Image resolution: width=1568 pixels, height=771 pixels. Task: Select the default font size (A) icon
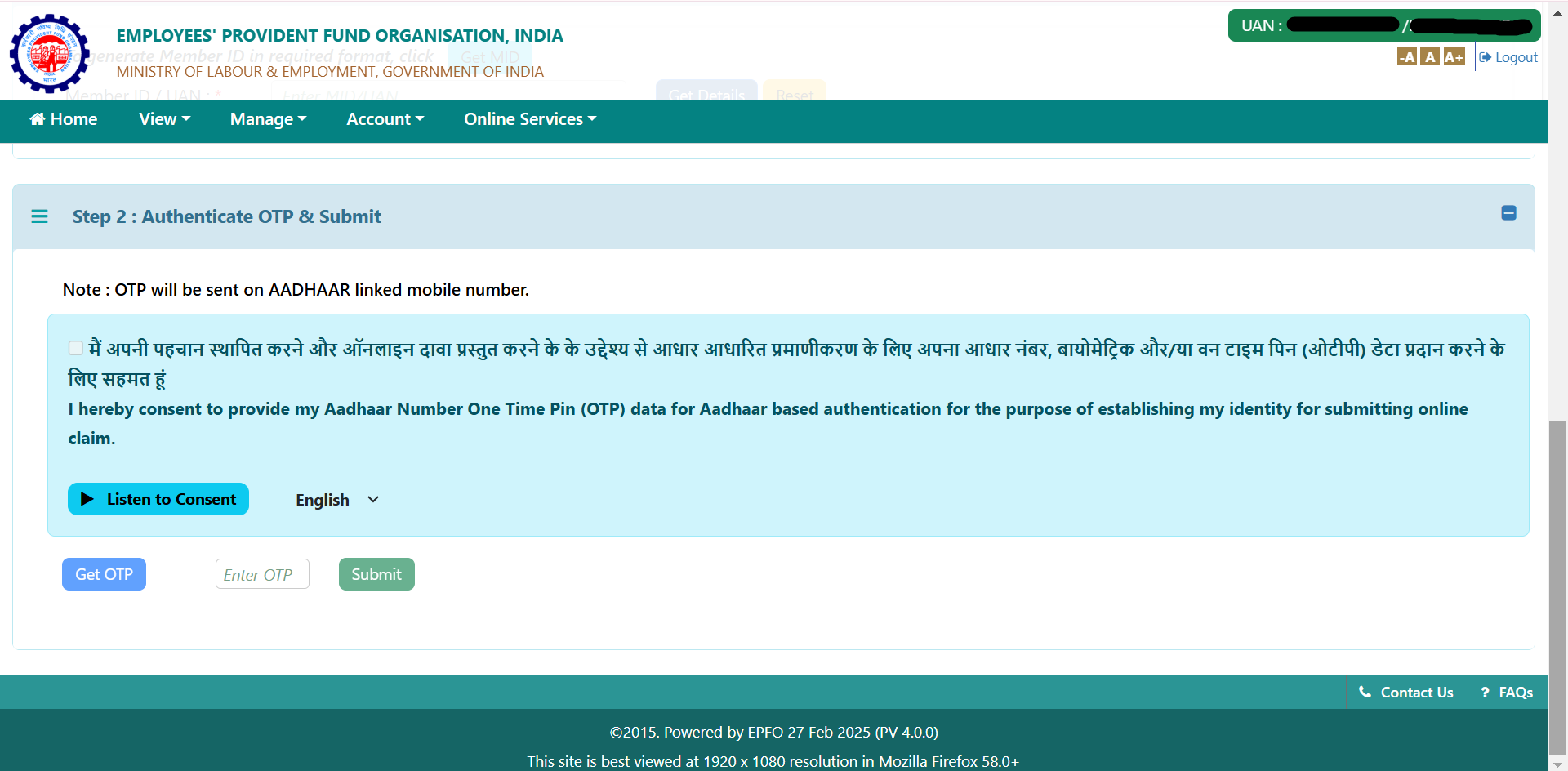point(1430,56)
